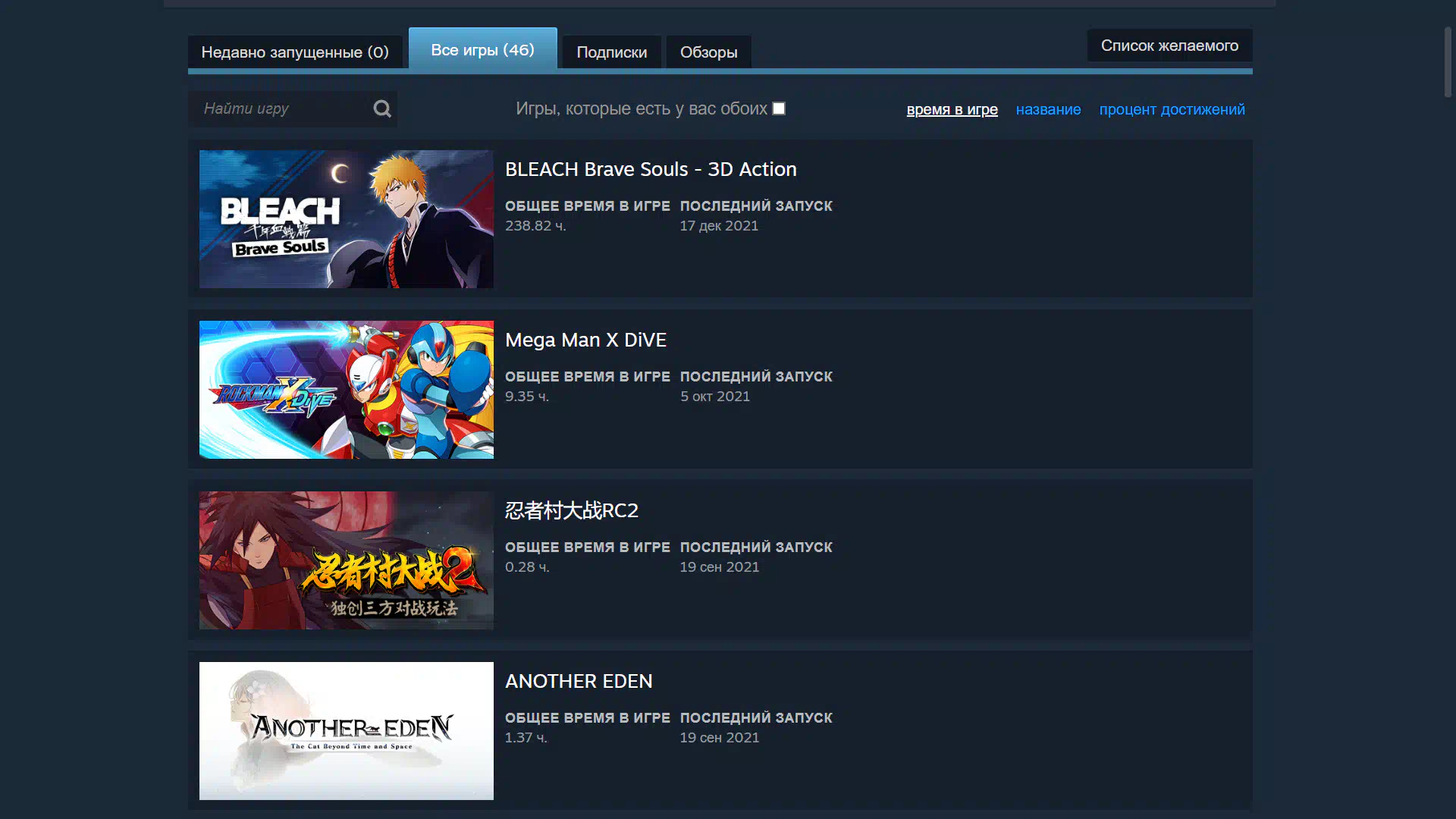The image size is (1456, 819).
Task: Click the 忍者村大战RC2 title
Action: [572, 510]
